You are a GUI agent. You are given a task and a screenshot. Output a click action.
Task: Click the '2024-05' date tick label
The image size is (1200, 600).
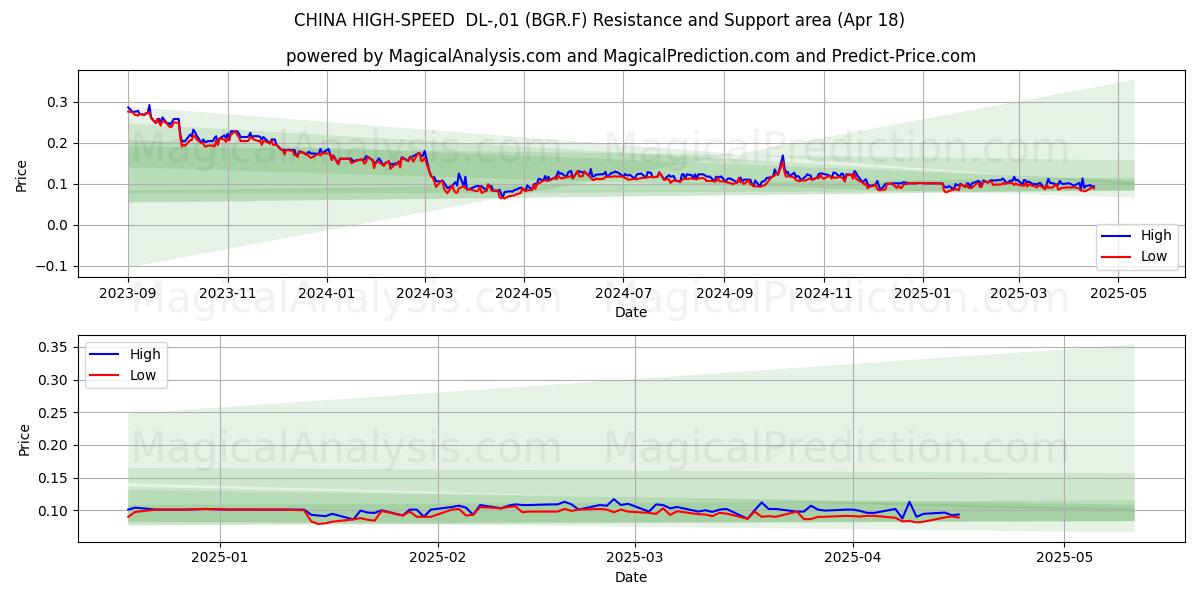[x=526, y=293]
